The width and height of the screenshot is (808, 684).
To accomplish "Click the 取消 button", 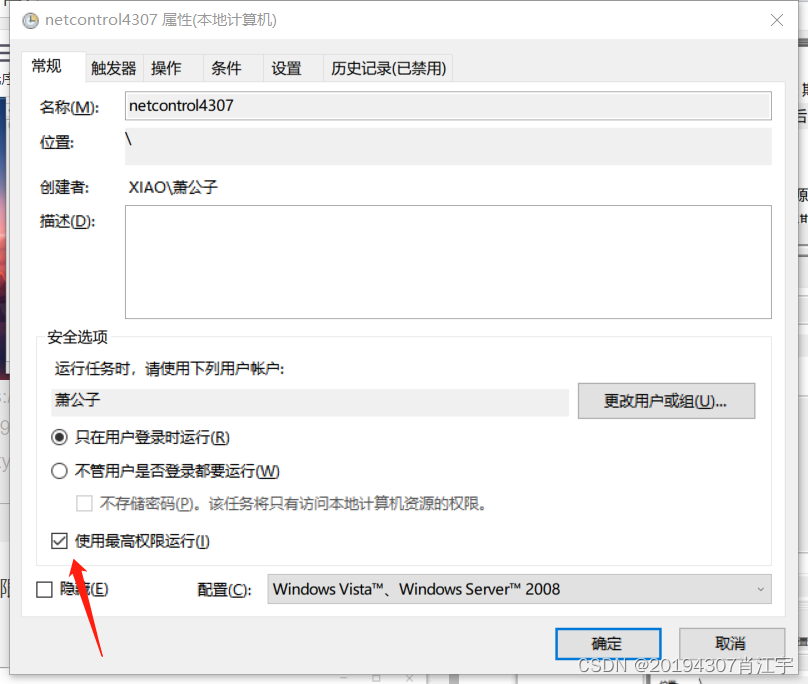I will (731, 644).
